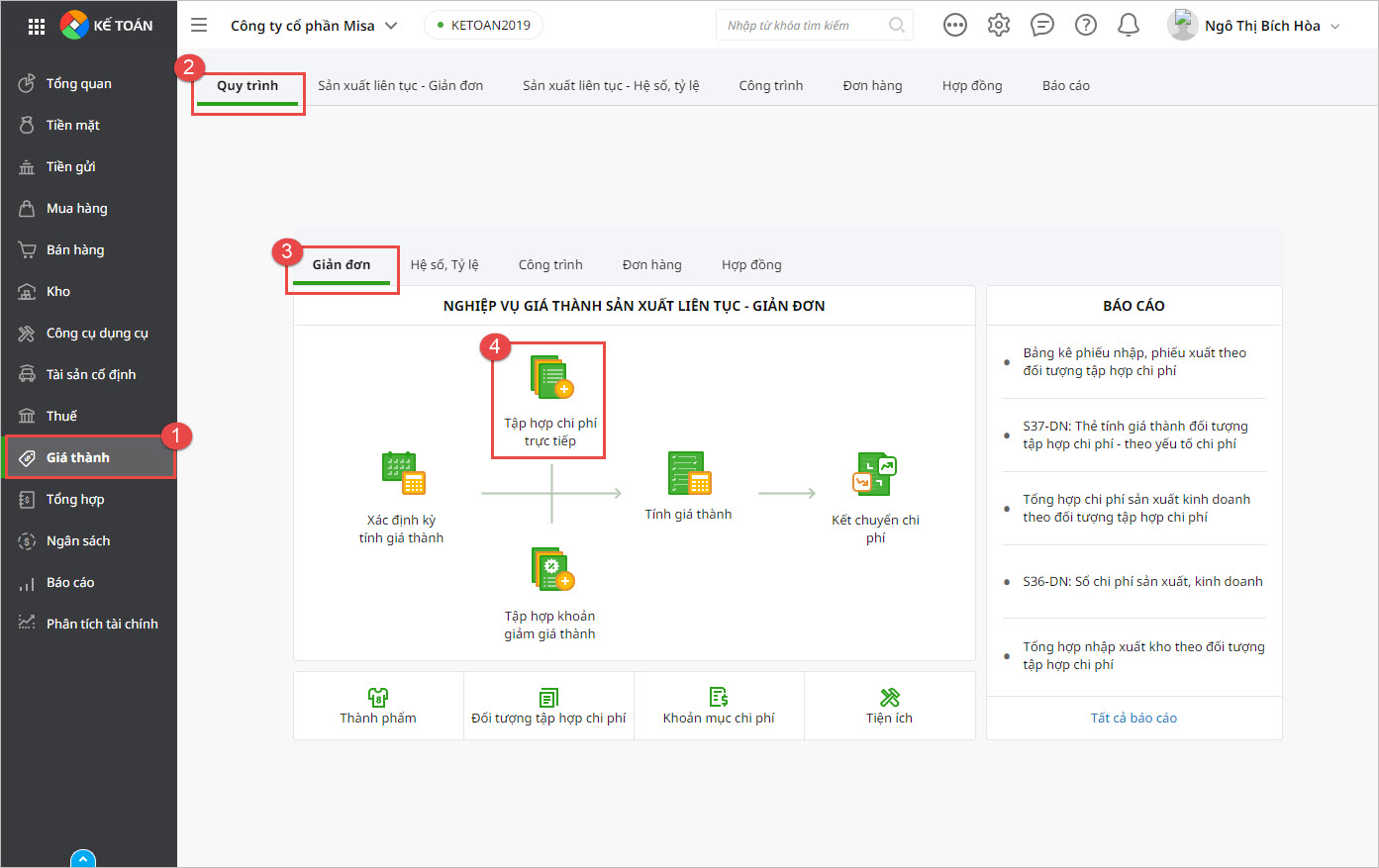Open Công cụ dụng cụ module
The width and height of the screenshot is (1379, 868).
point(88,333)
